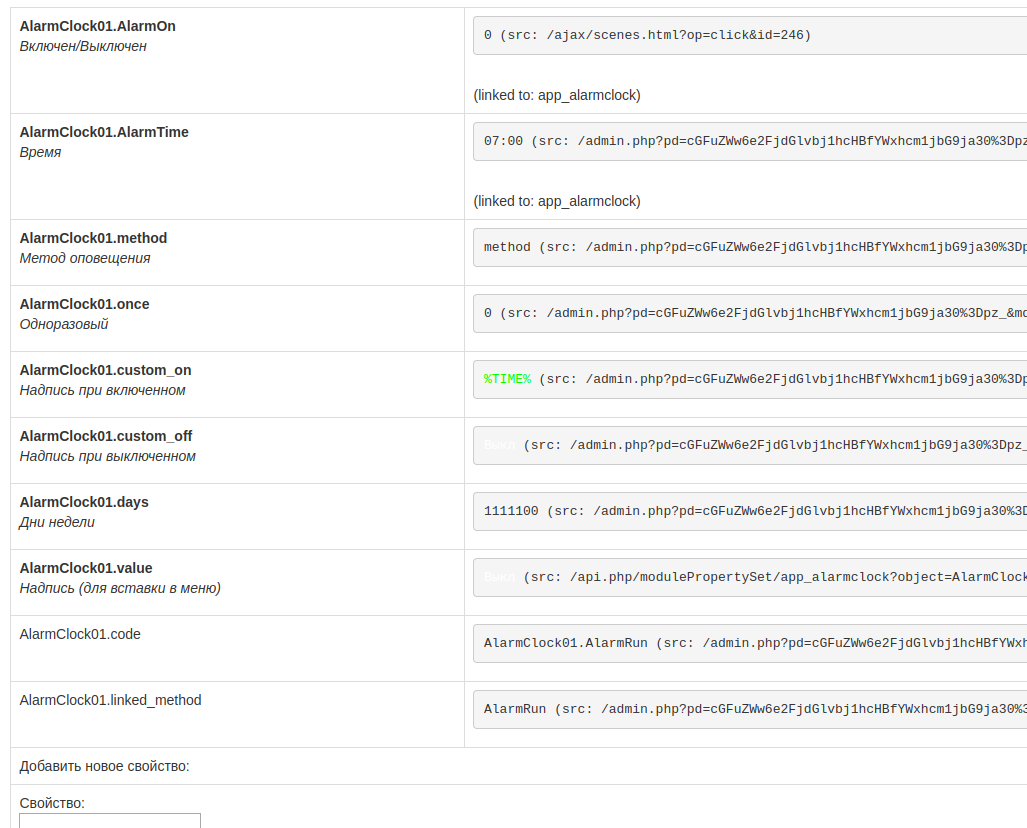This screenshot has height=828, width=1027.
Task: Click the Добавить новое свойство heading
Action: click(104, 766)
